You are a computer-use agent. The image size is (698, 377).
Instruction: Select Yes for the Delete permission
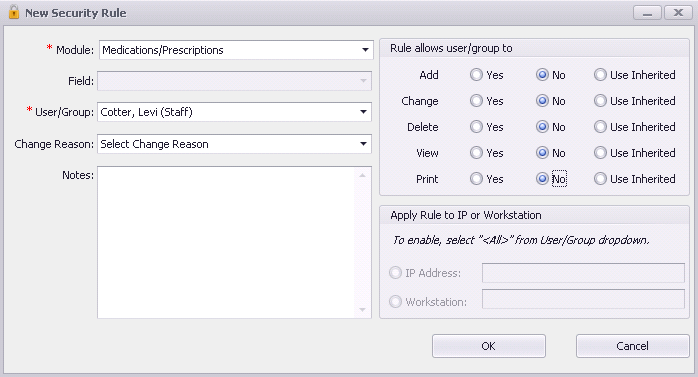[476, 127]
